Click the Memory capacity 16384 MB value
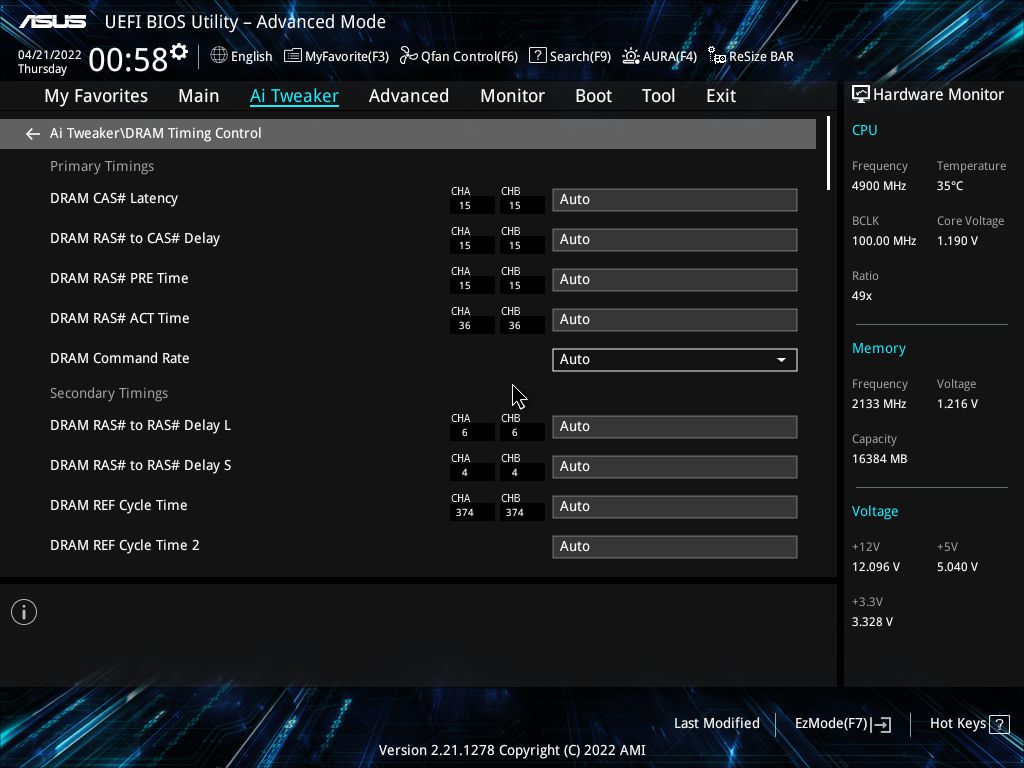Screen dimensions: 1024x768 click(879, 459)
